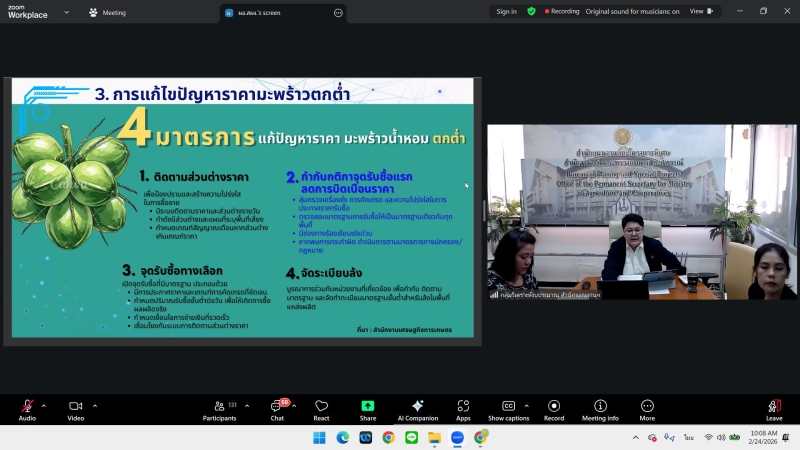Launch AI Companion
The image size is (800, 450).
[418, 408]
